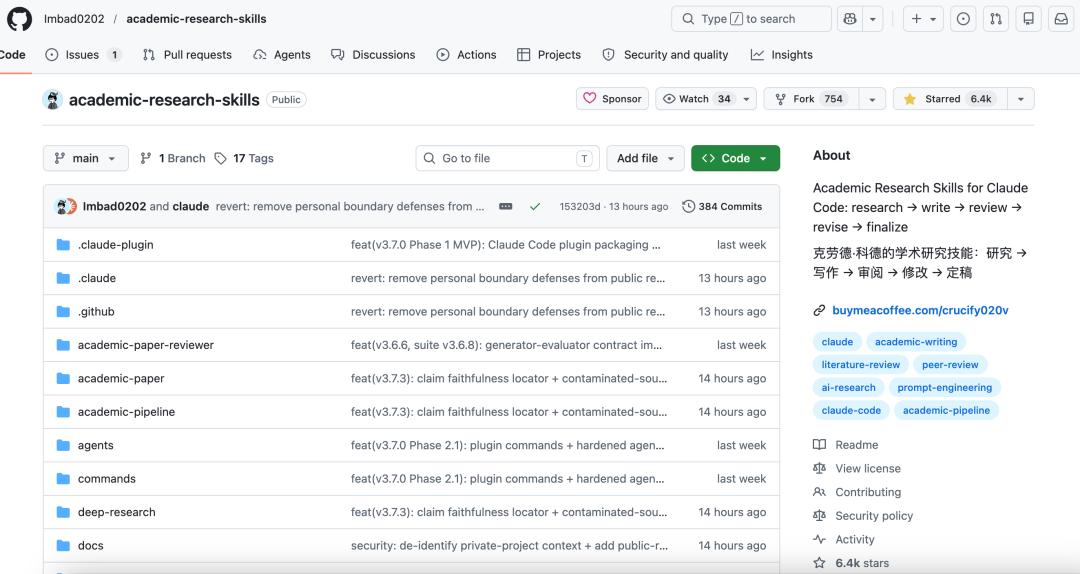Select the claude-code topic tag
The width and height of the screenshot is (1080, 574).
(x=851, y=410)
